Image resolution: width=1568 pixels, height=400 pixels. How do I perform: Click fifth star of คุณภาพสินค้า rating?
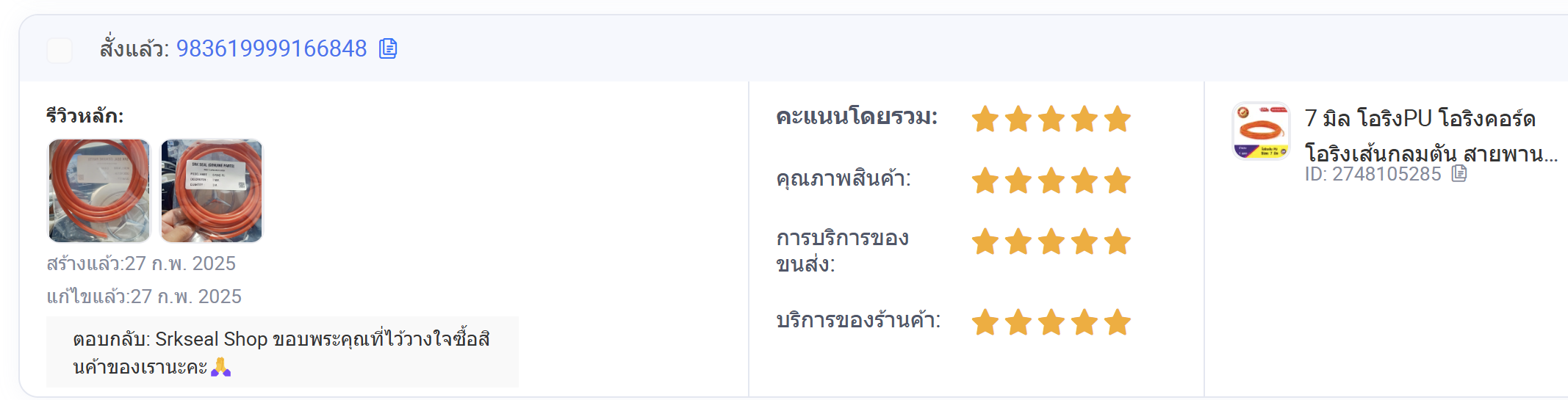[x=1117, y=181]
